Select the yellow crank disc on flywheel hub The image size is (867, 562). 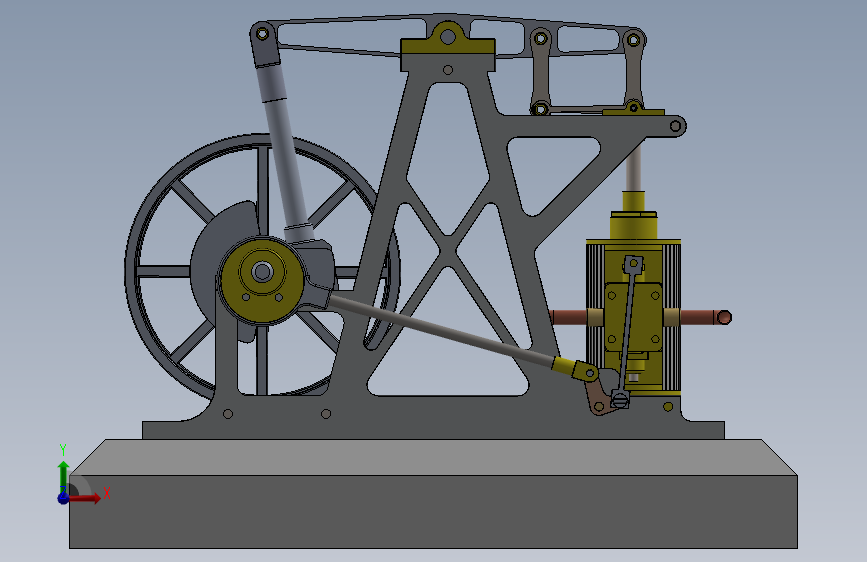(x=262, y=280)
